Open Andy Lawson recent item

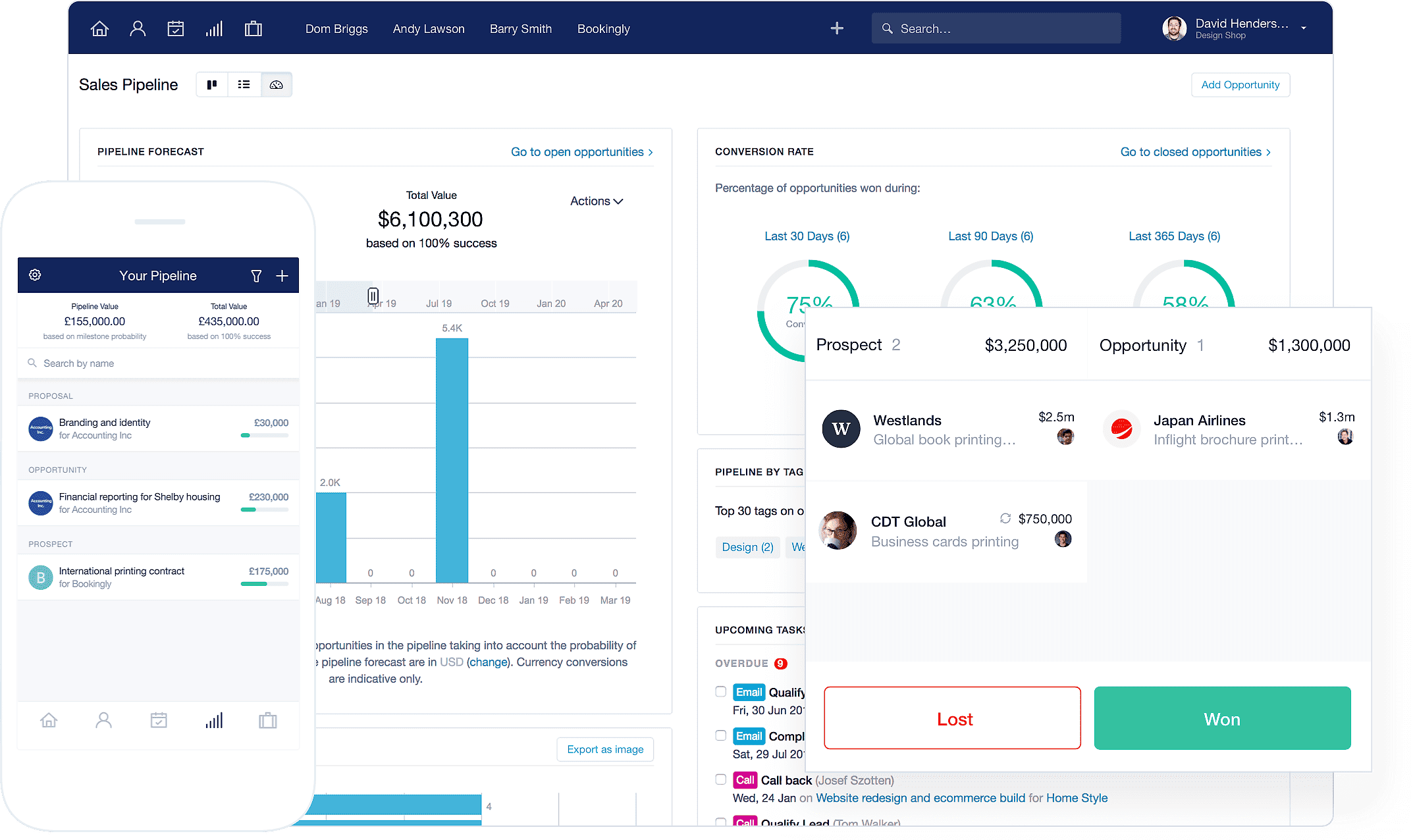[429, 29]
